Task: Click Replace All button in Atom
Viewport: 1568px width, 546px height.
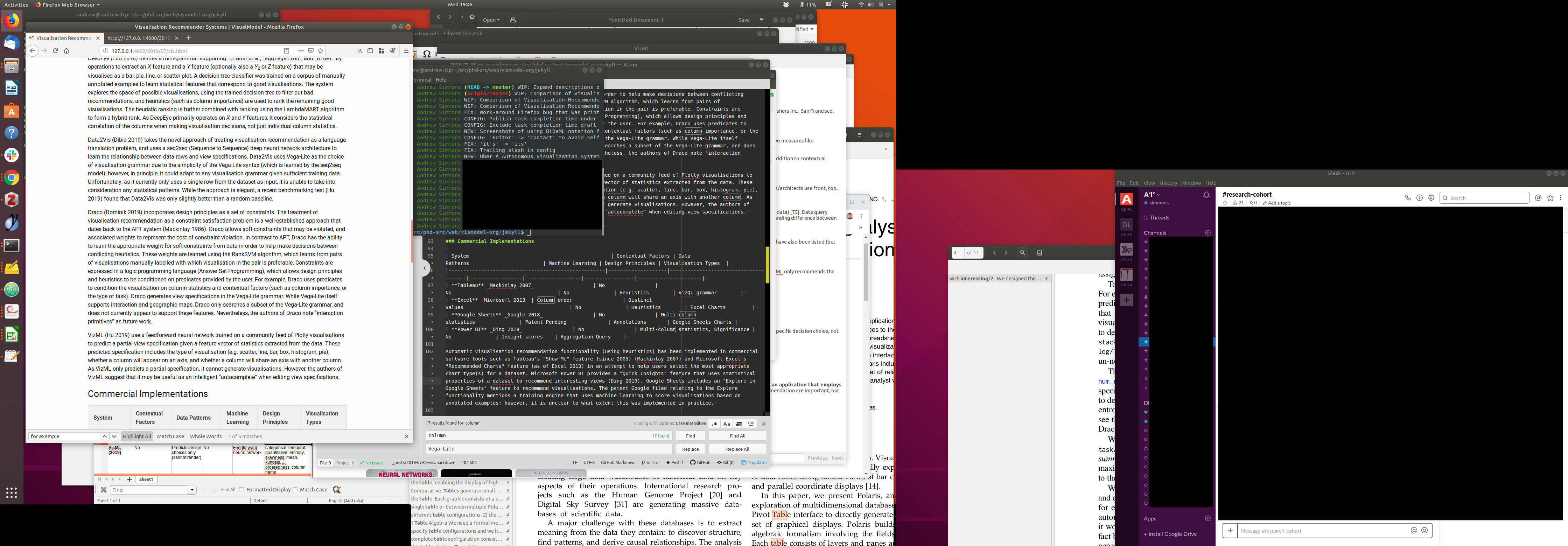Action: click(737, 449)
